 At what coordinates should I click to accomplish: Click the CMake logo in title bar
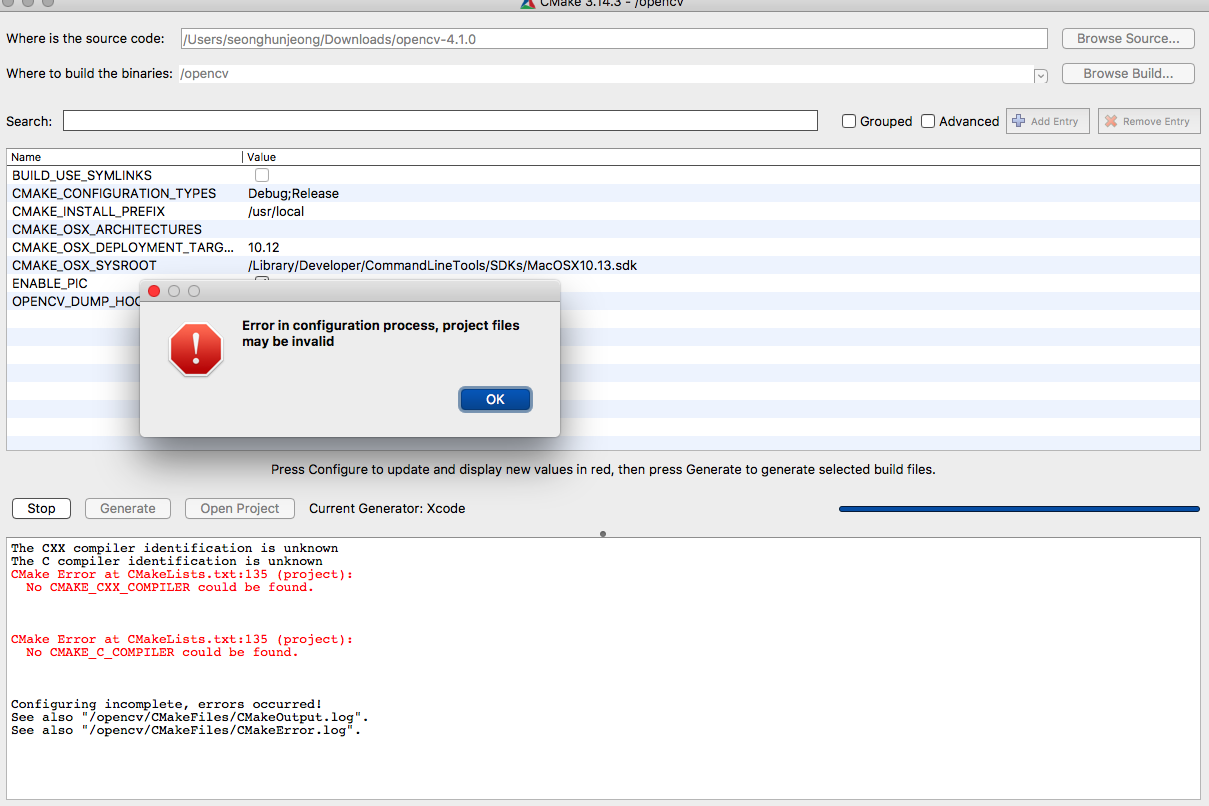point(528,3)
